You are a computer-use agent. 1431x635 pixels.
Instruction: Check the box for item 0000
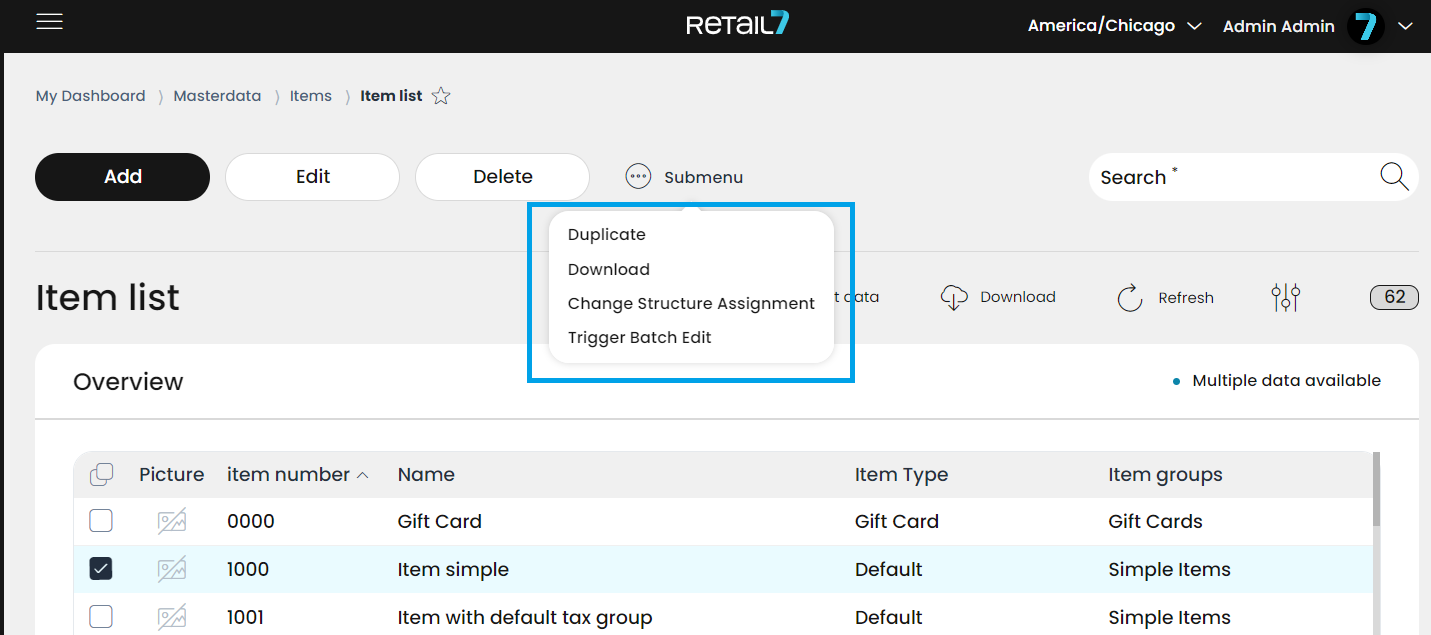tap(101, 521)
